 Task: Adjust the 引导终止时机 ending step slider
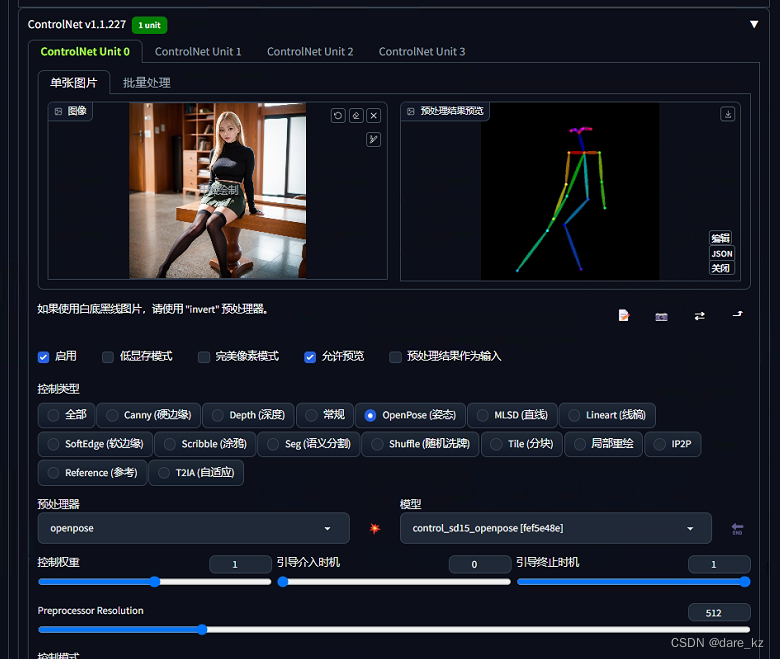point(633,582)
